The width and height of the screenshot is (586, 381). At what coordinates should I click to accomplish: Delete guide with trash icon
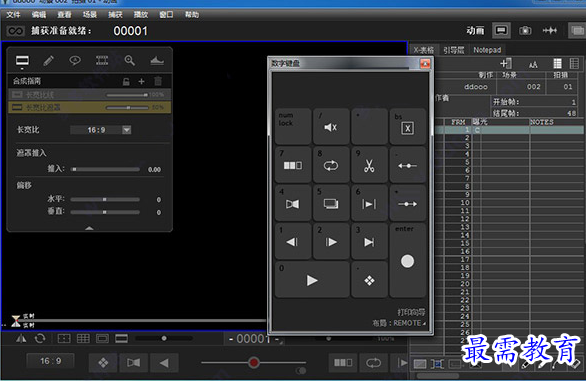pyautogui.click(x=158, y=81)
